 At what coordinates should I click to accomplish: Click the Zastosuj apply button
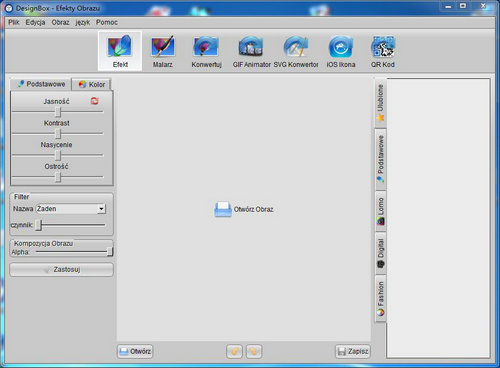pyautogui.click(x=61, y=269)
